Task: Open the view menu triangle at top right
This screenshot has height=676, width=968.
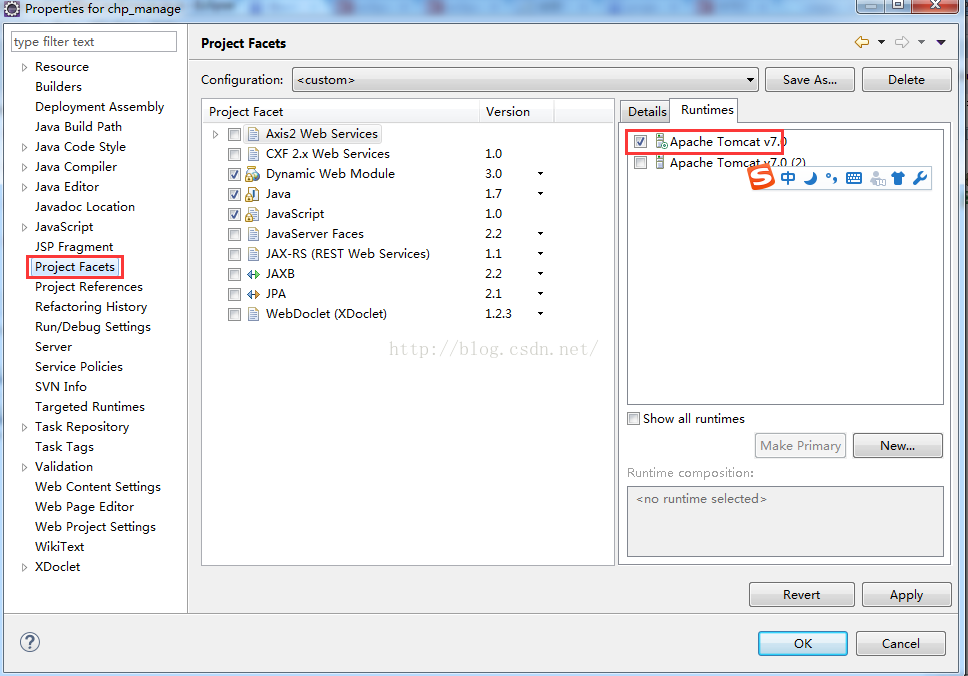Action: click(x=941, y=43)
